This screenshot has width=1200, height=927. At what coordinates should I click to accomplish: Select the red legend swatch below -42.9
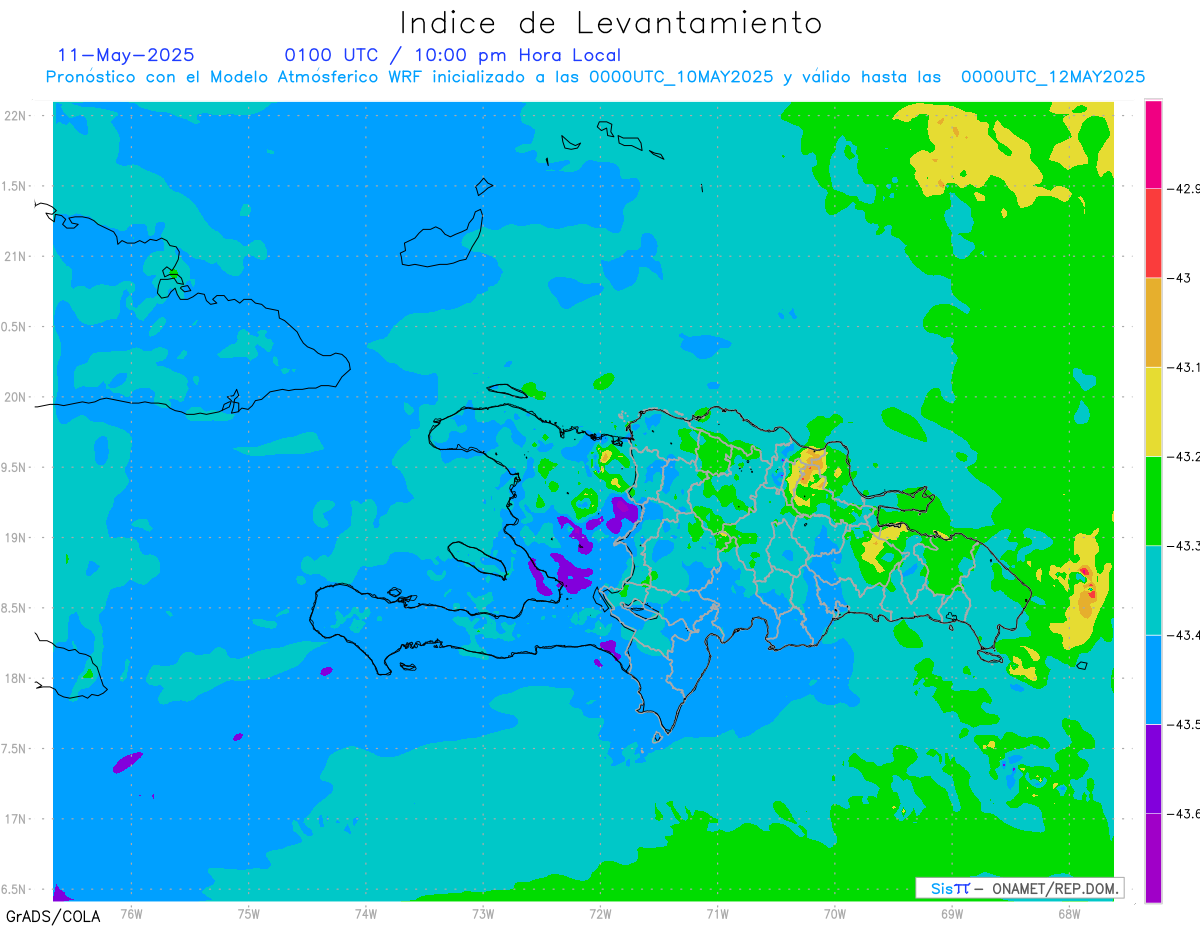click(1153, 232)
